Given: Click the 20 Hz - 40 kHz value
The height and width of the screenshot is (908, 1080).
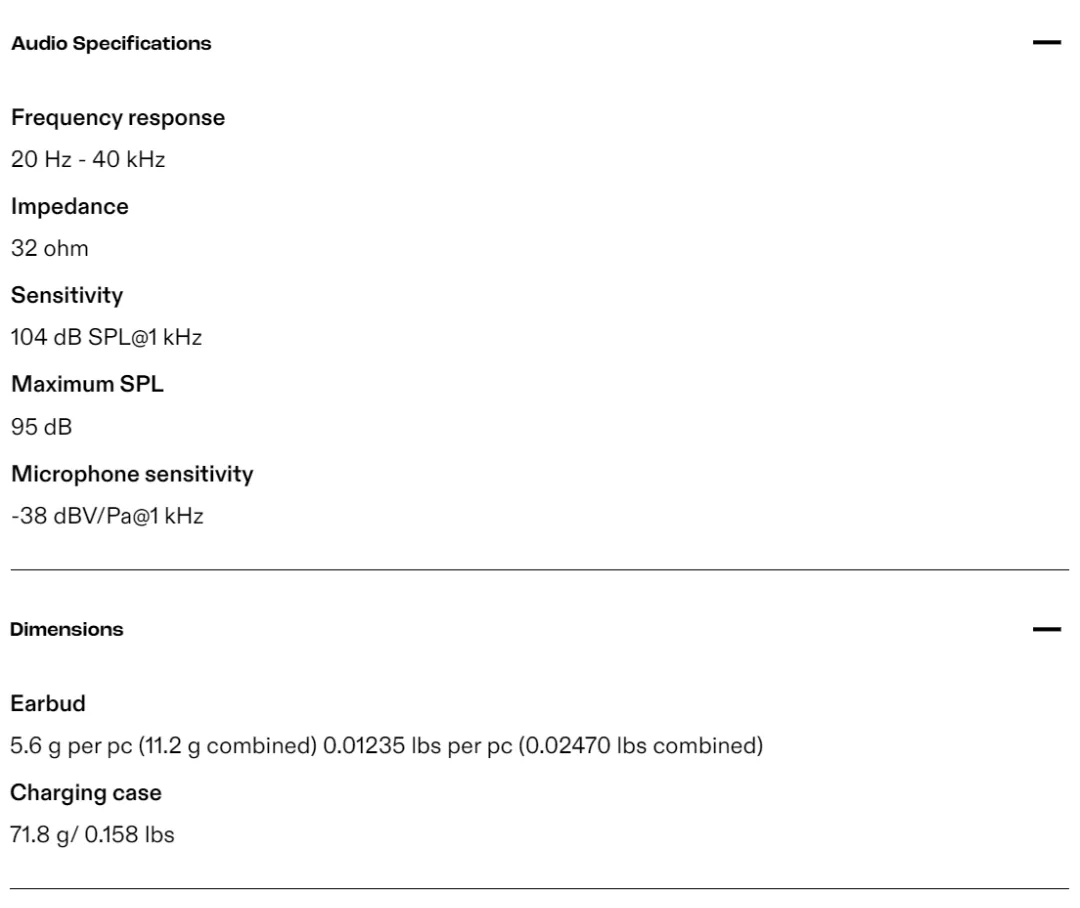Looking at the screenshot, I should (x=88, y=159).
